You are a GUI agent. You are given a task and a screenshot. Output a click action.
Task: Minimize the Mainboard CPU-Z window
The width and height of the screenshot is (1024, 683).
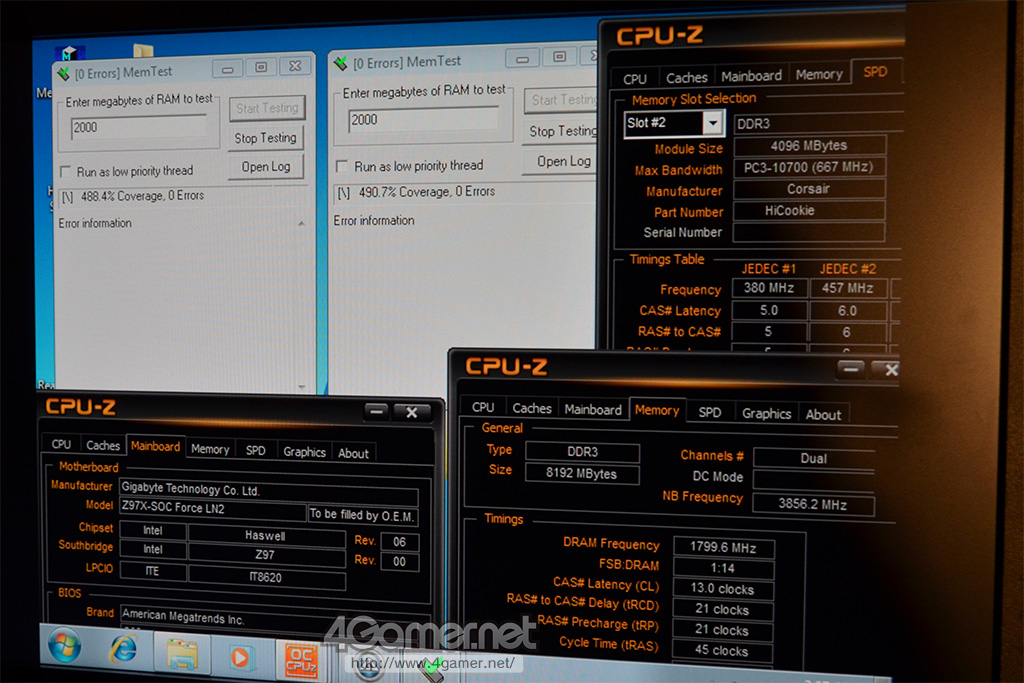coord(376,411)
